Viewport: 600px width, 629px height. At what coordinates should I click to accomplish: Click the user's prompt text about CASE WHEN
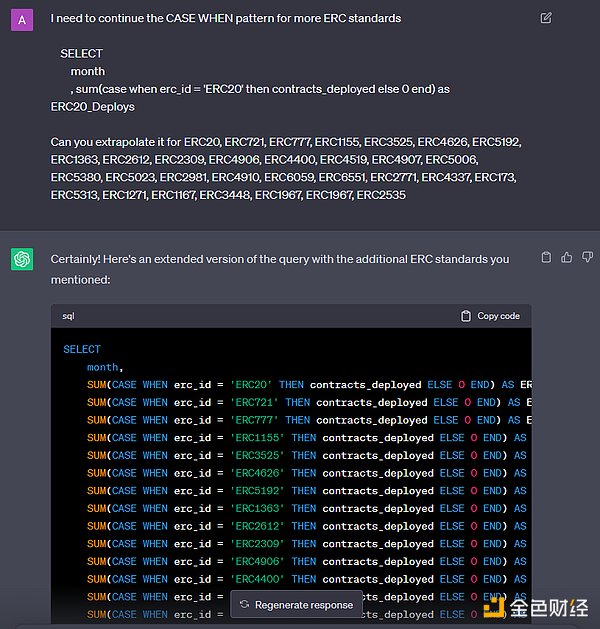(226, 18)
